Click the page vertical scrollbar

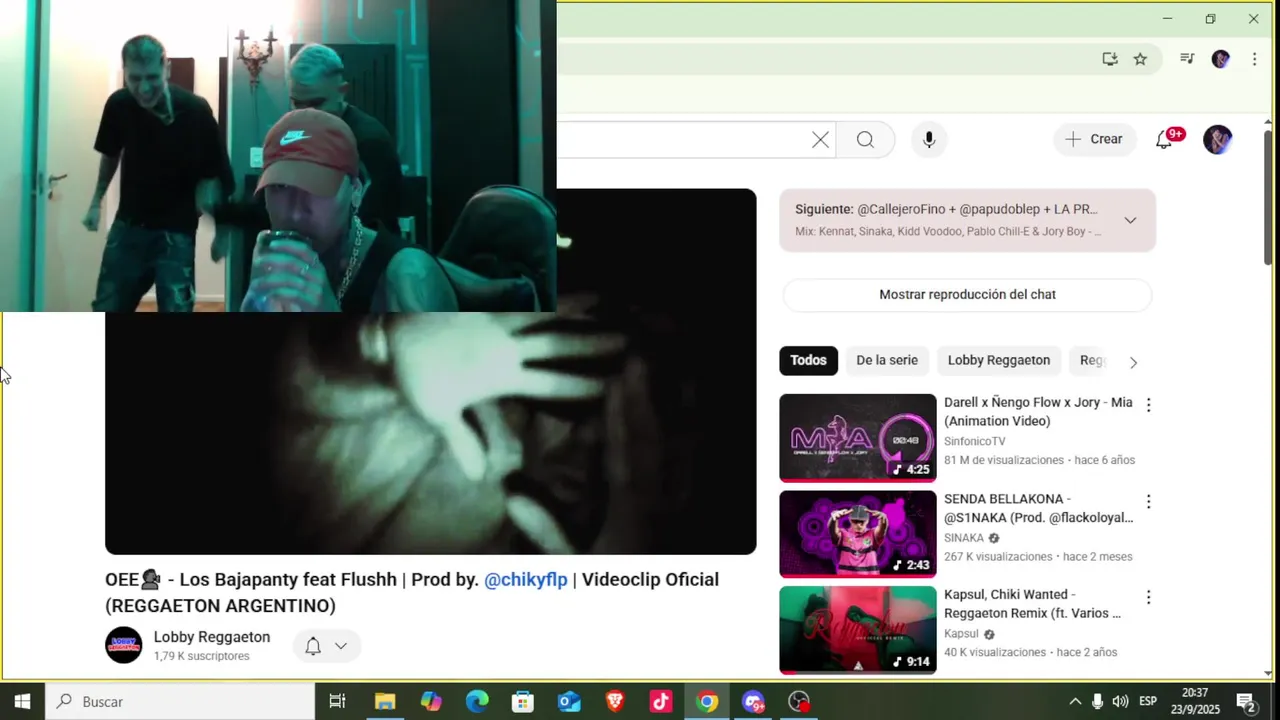(x=1268, y=200)
